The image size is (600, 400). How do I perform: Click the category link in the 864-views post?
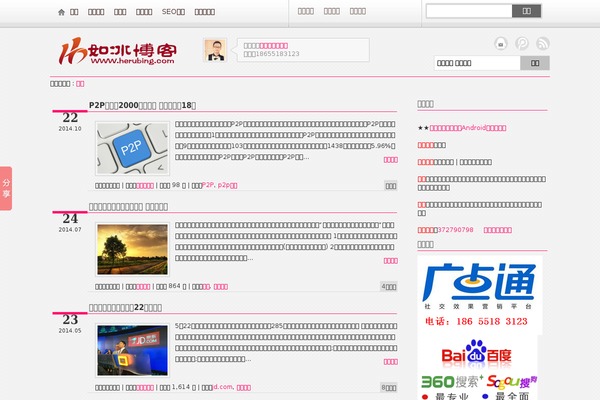pos(143,287)
